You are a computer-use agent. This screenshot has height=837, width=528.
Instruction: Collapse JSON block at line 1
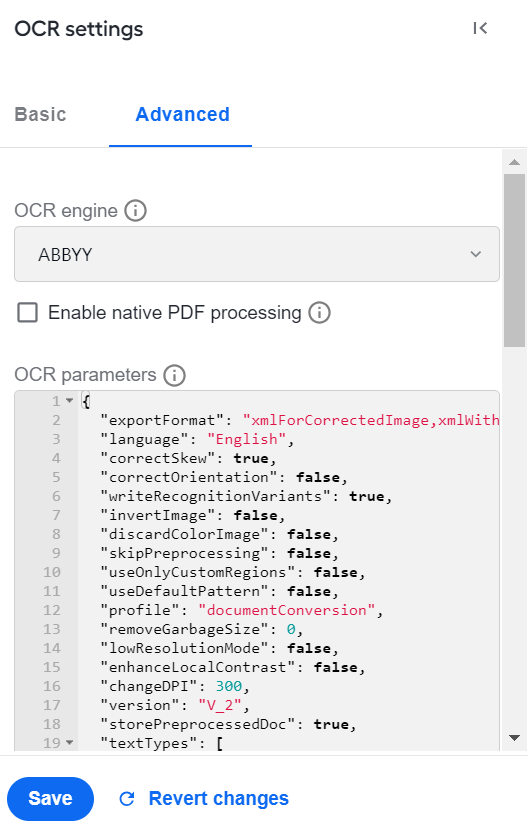coord(69,400)
